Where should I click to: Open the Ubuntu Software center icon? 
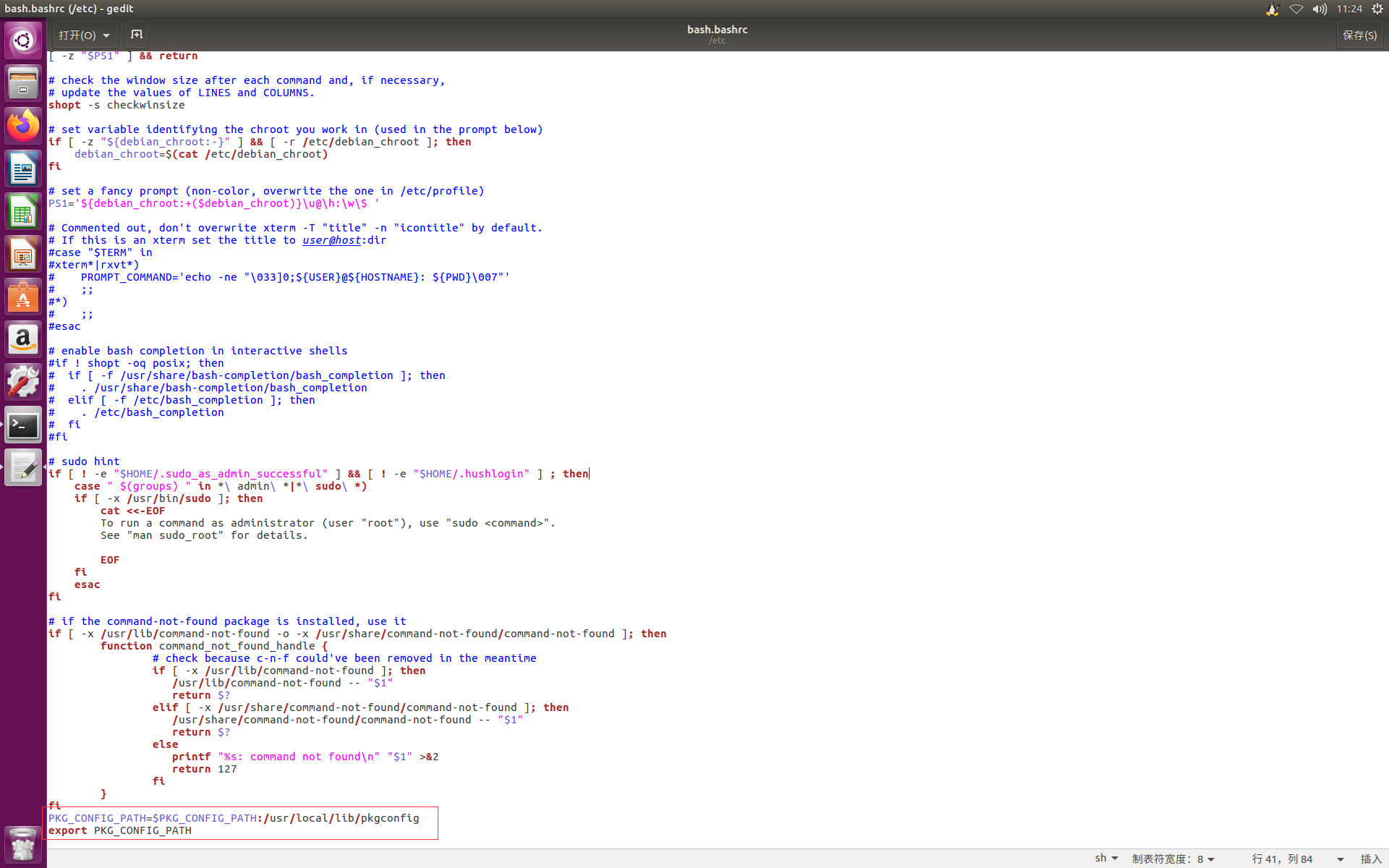point(23,297)
